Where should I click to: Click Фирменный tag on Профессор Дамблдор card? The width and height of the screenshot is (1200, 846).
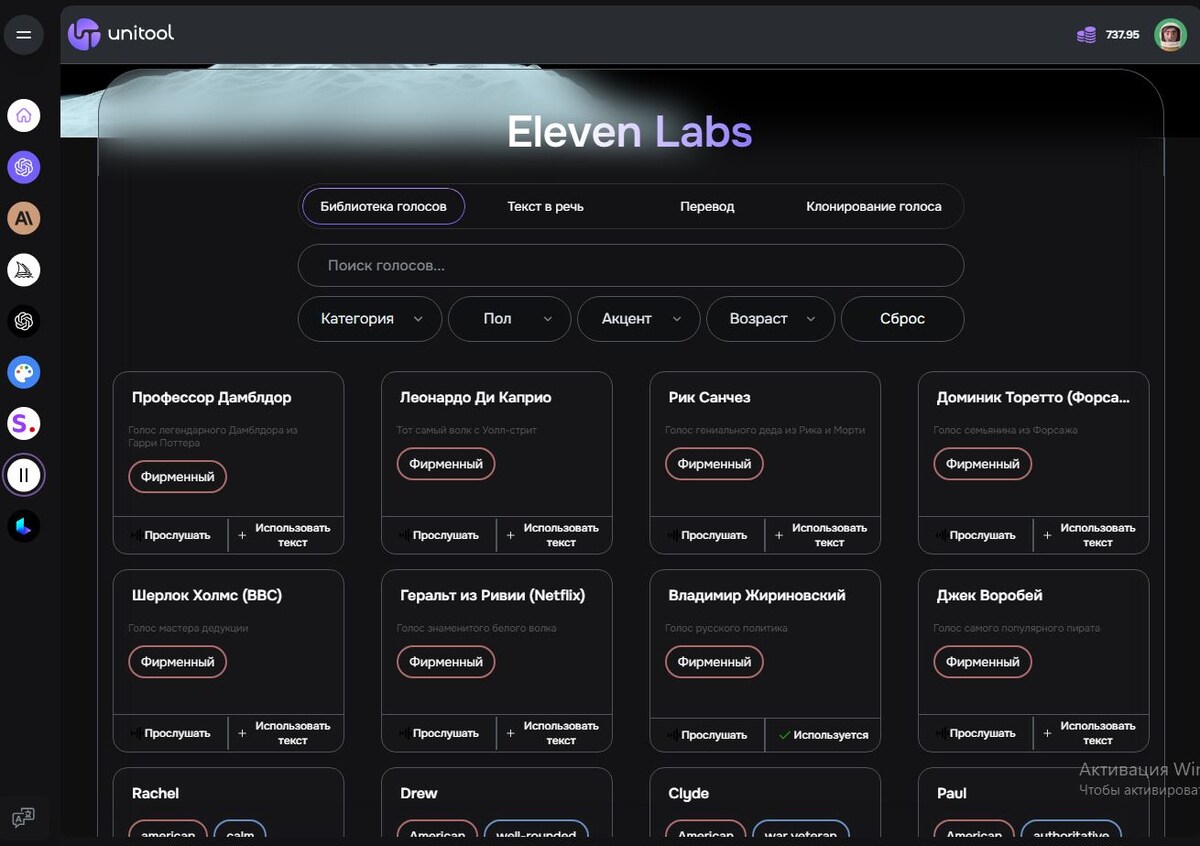click(178, 477)
